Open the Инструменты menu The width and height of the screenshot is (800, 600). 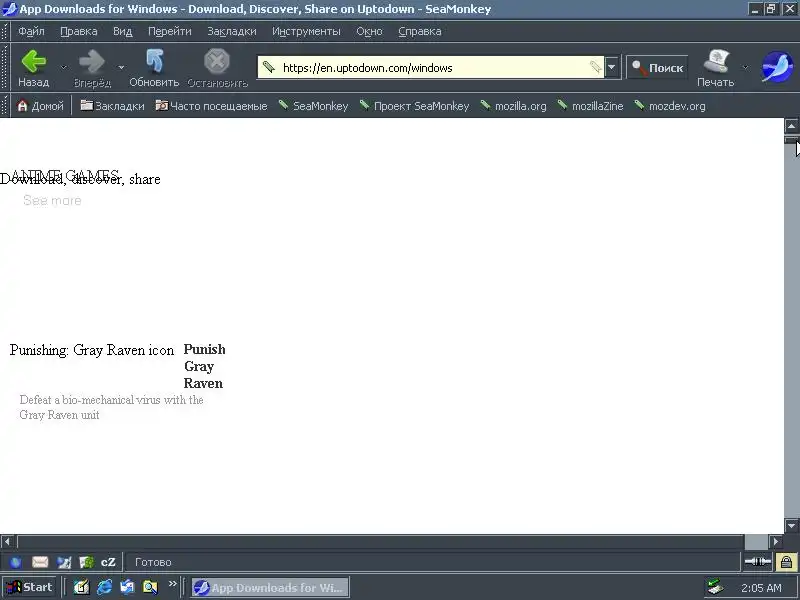[306, 32]
